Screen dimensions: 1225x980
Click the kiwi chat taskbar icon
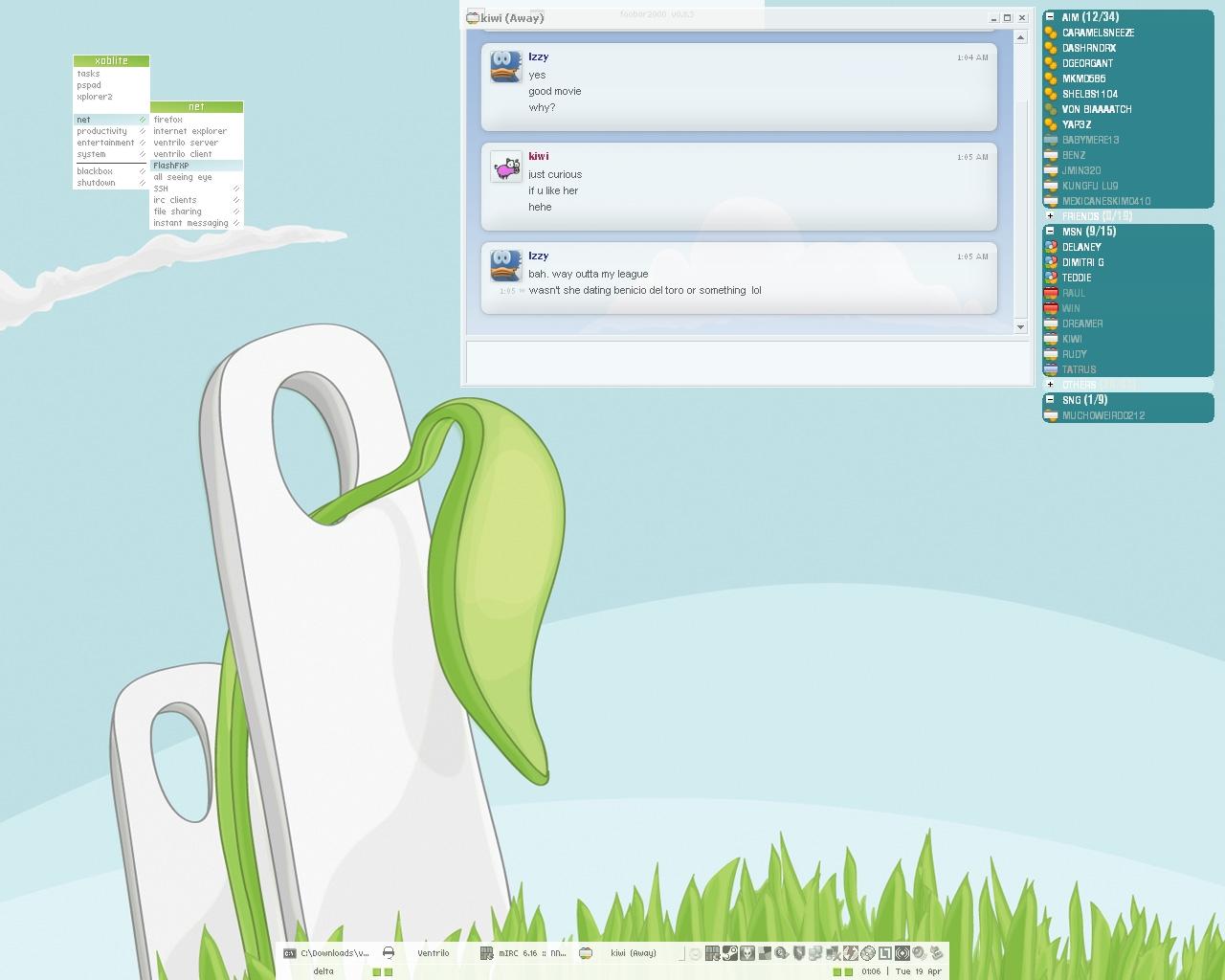[x=587, y=953]
